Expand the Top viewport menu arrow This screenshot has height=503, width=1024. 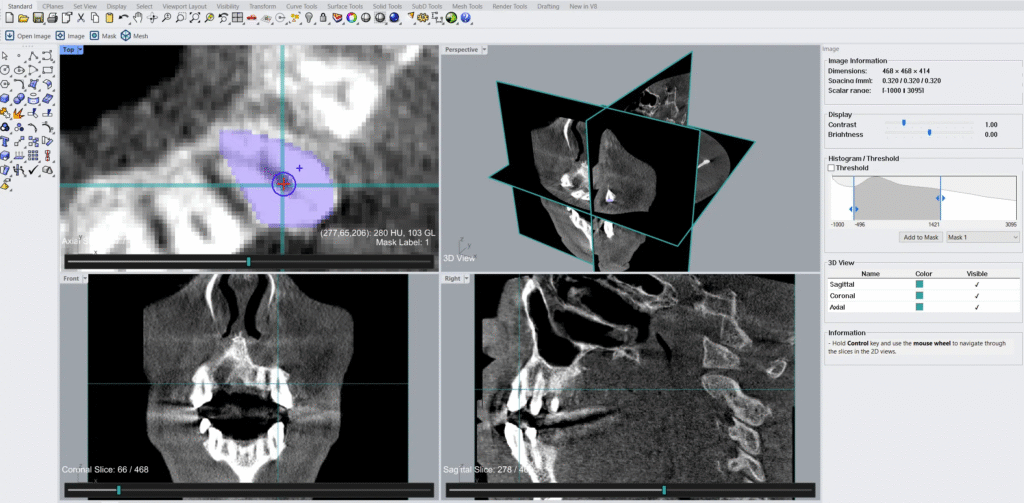(82, 49)
